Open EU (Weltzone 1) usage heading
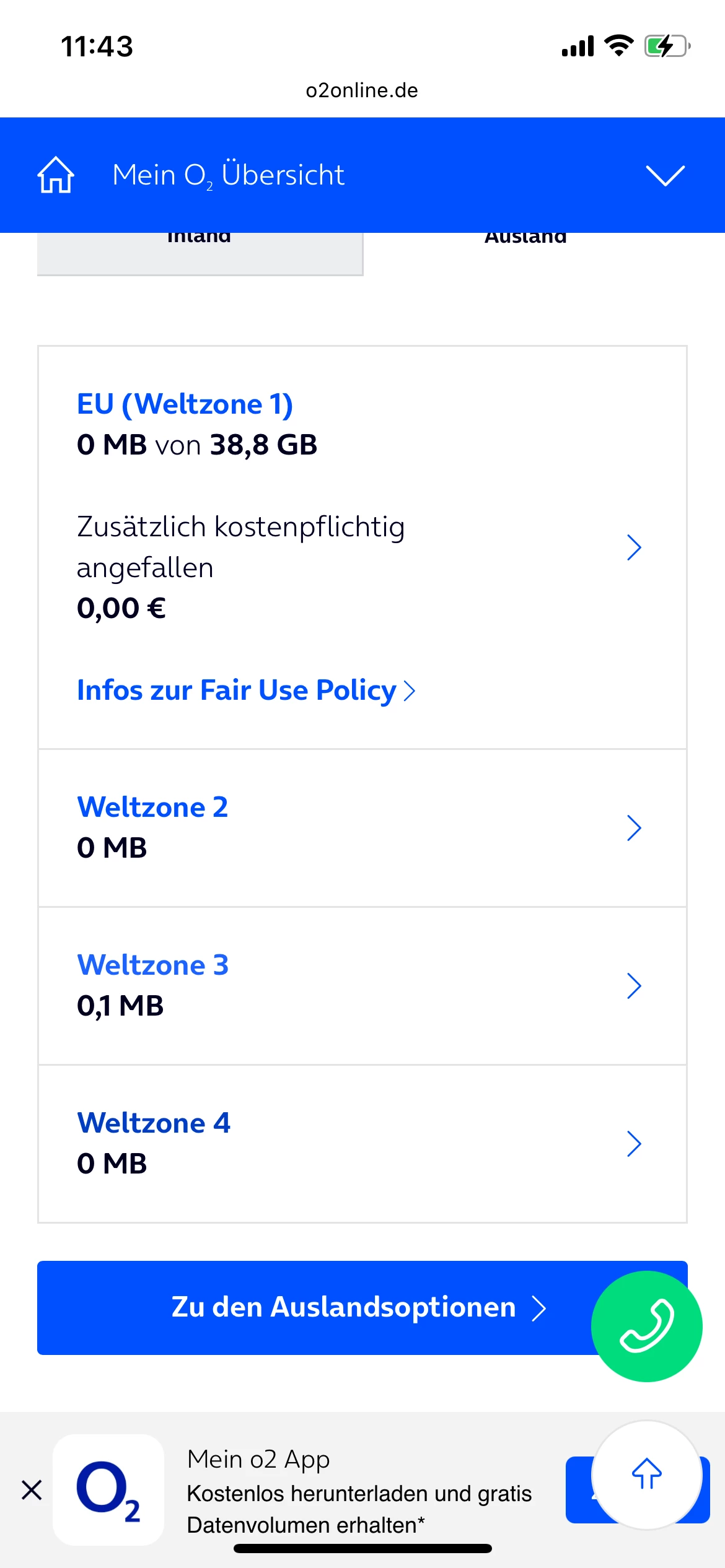This screenshot has width=725, height=1568. (185, 404)
